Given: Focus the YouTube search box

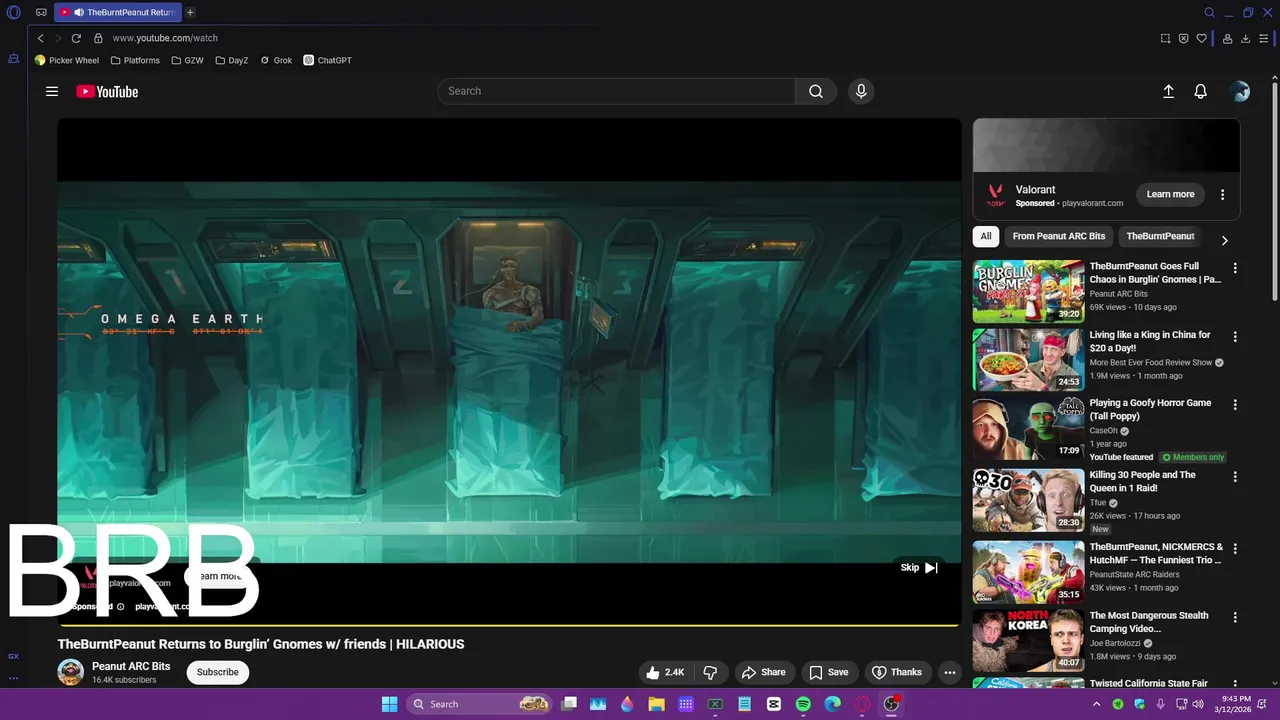Looking at the screenshot, I should (x=616, y=91).
